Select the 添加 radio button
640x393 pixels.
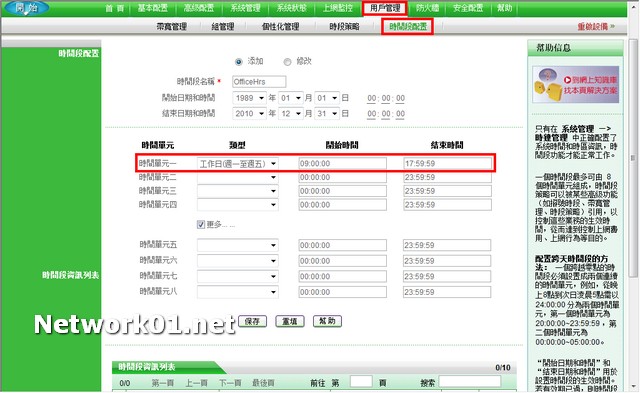[x=239, y=62]
